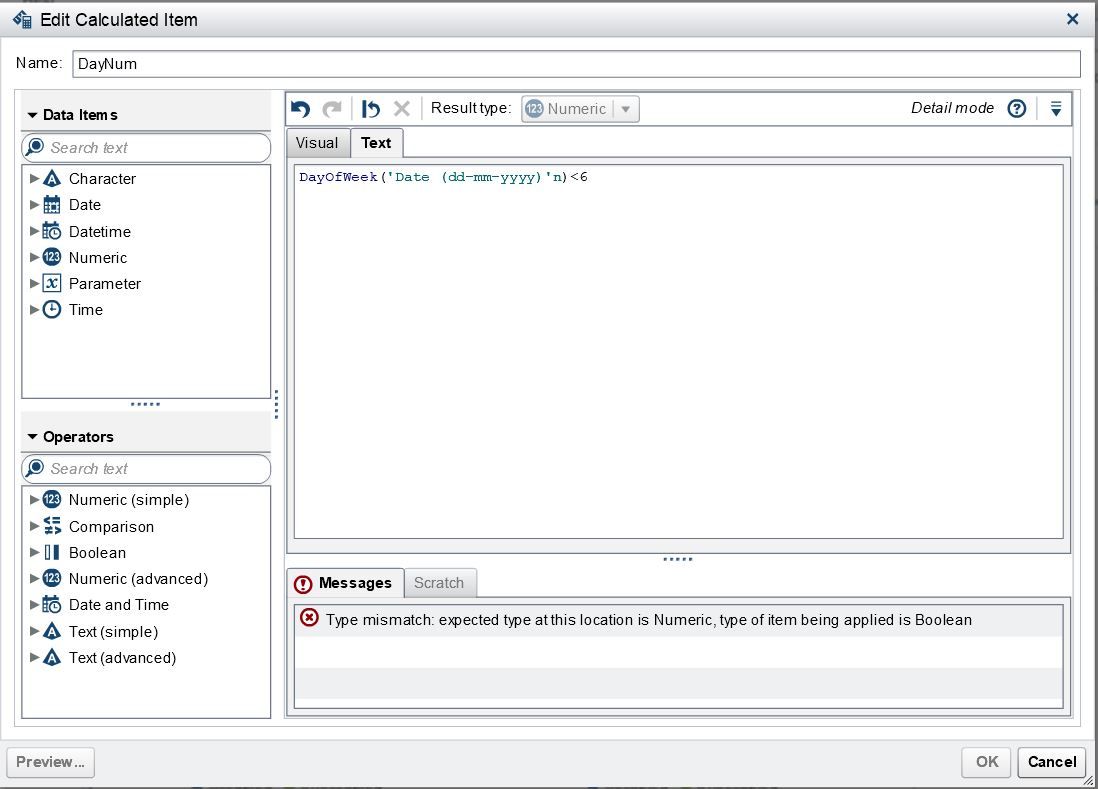Image resolution: width=1098 pixels, height=789 pixels.
Task: Click the Name input field
Action: pos(576,64)
